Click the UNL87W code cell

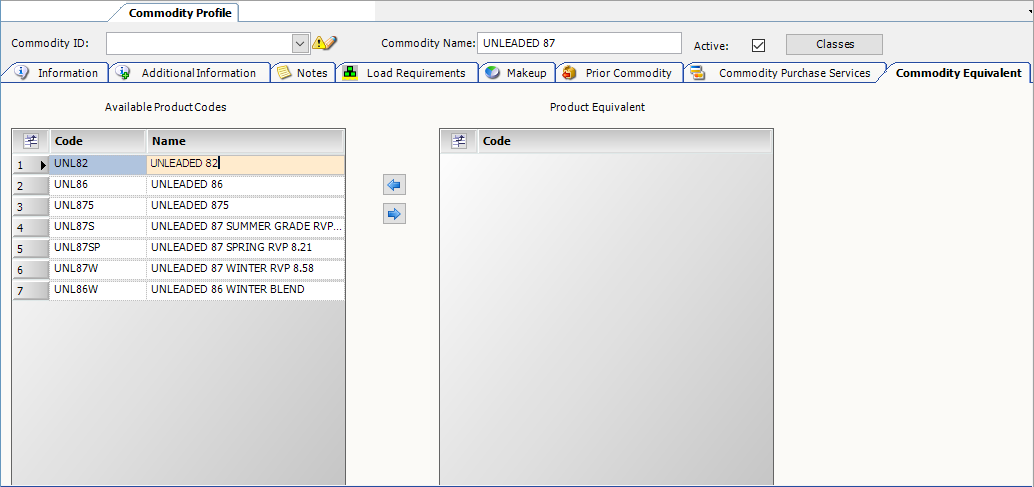tap(98, 270)
